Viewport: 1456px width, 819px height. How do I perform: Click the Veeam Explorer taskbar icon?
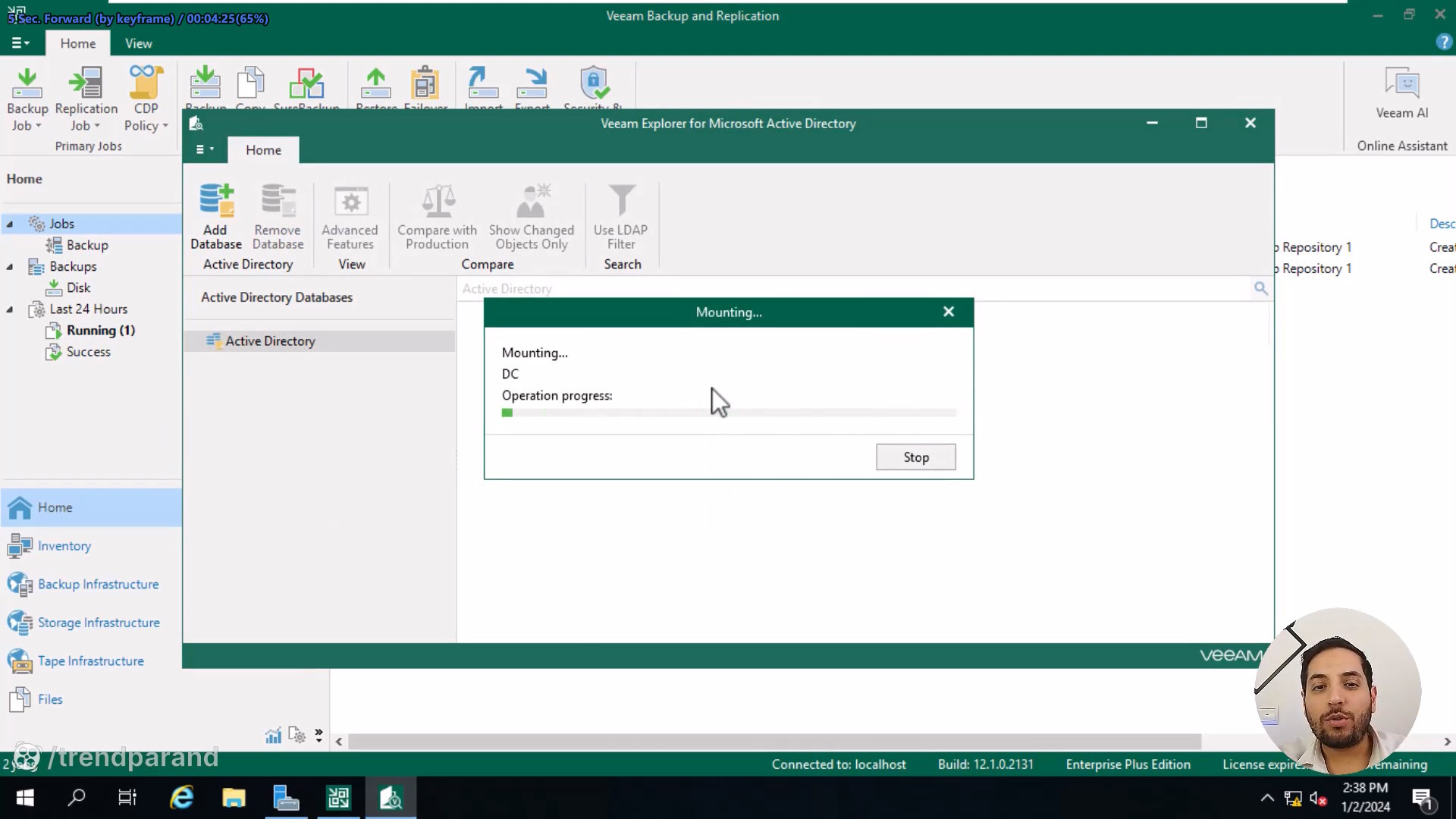[x=391, y=798]
